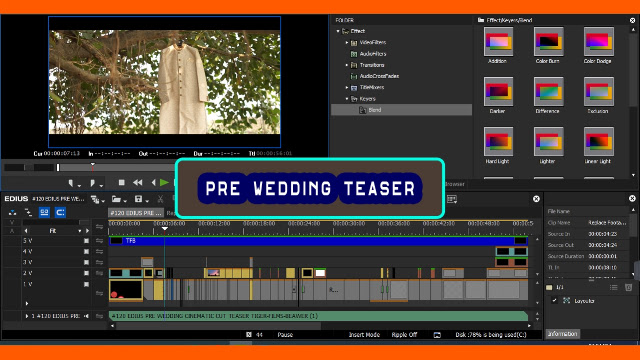Image resolution: width=640 pixels, height=360 pixels.
Task: Expand the Transitions folder
Action: click(347, 65)
